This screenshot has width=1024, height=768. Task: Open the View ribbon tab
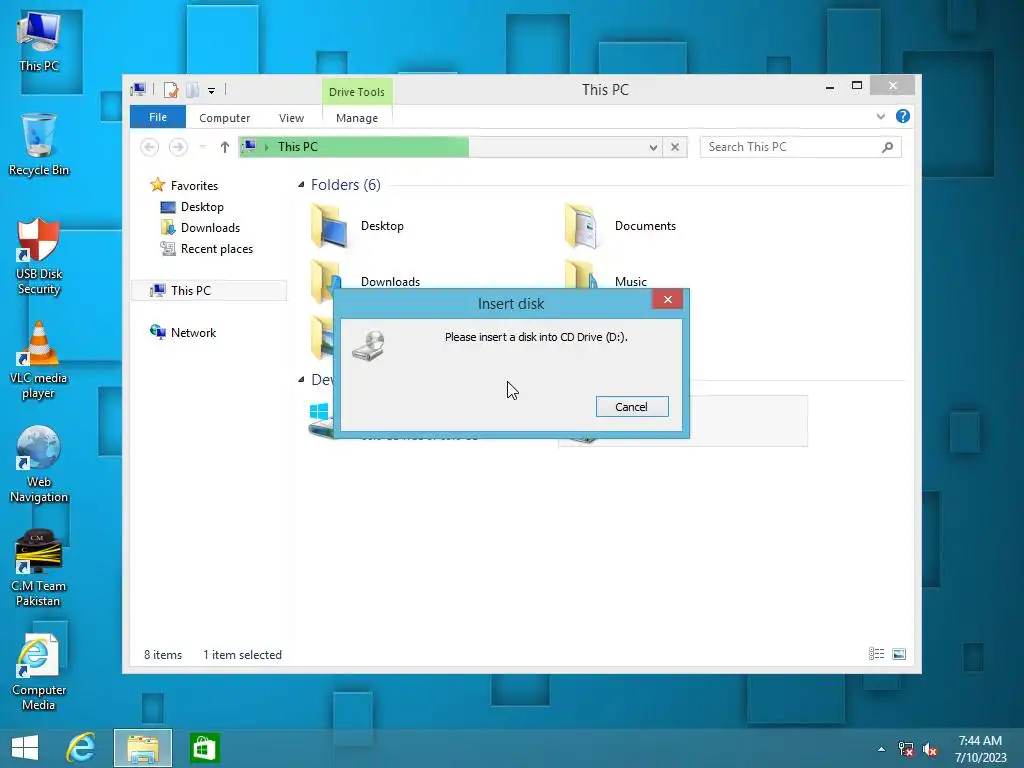pyautogui.click(x=291, y=118)
